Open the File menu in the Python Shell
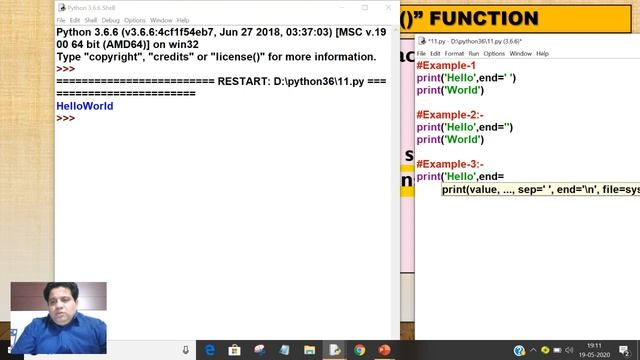This screenshot has height=360, width=640. coord(61,20)
